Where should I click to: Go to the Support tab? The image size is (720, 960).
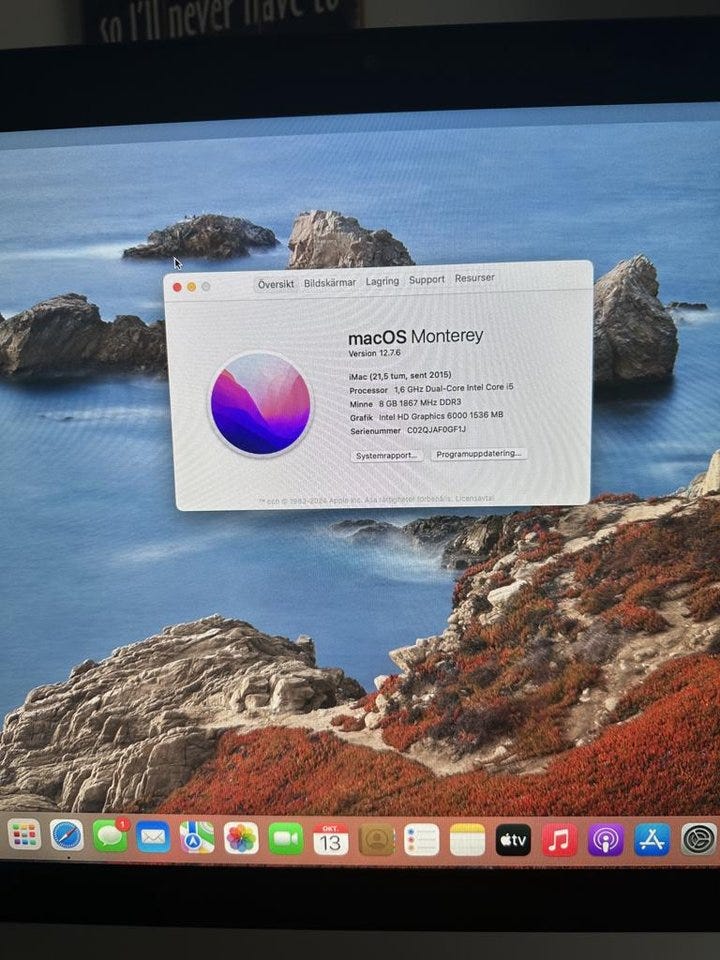pos(427,279)
